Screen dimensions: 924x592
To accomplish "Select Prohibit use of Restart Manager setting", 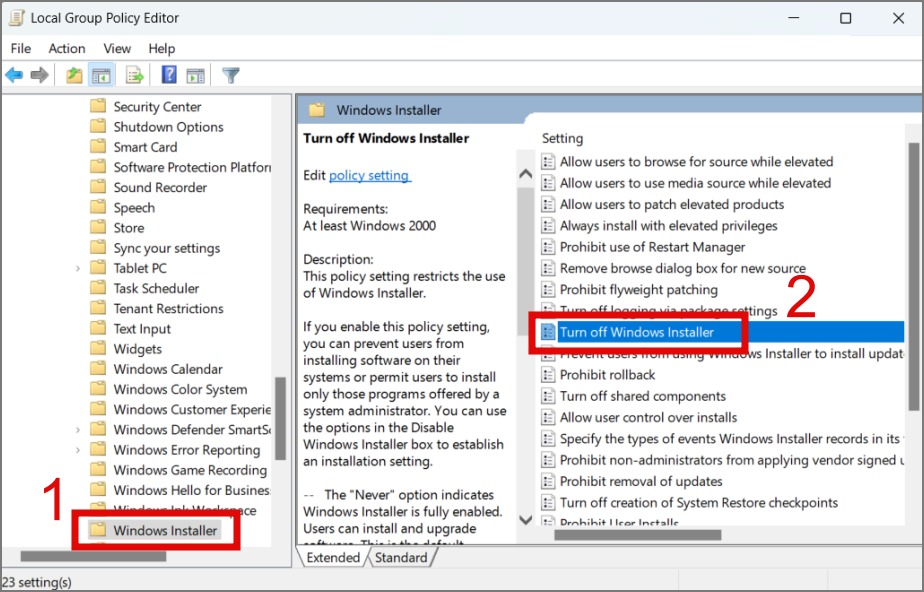I will (x=652, y=247).
